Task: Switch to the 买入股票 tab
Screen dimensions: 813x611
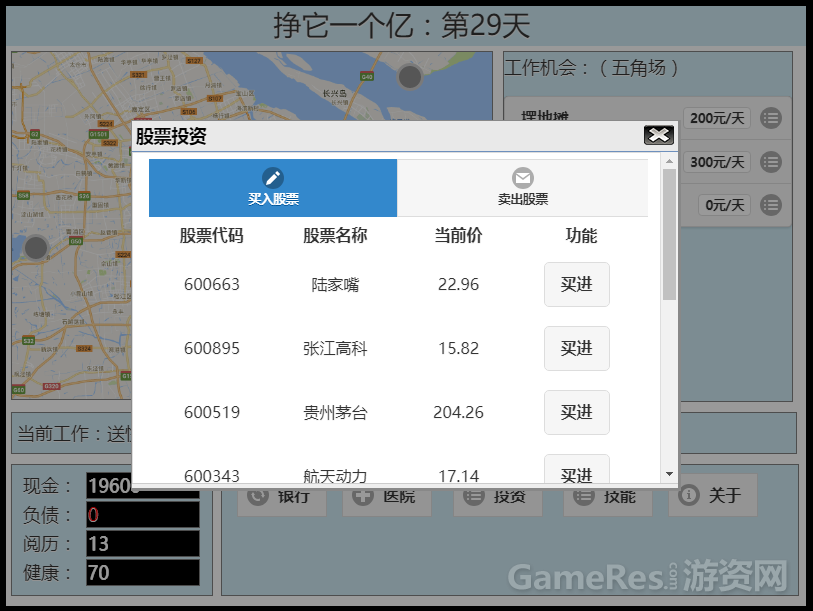Action: click(272, 188)
